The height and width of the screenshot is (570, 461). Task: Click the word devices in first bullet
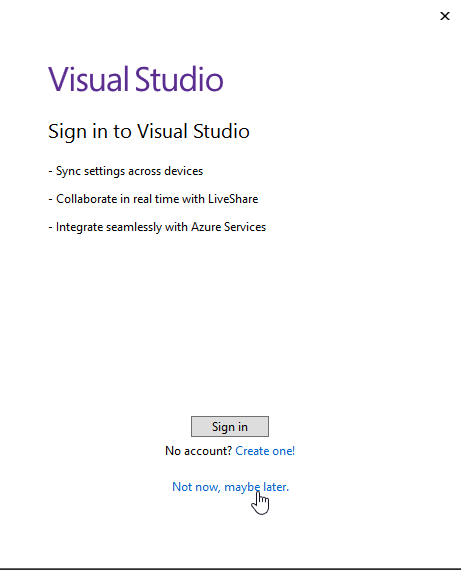tap(184, 171)
